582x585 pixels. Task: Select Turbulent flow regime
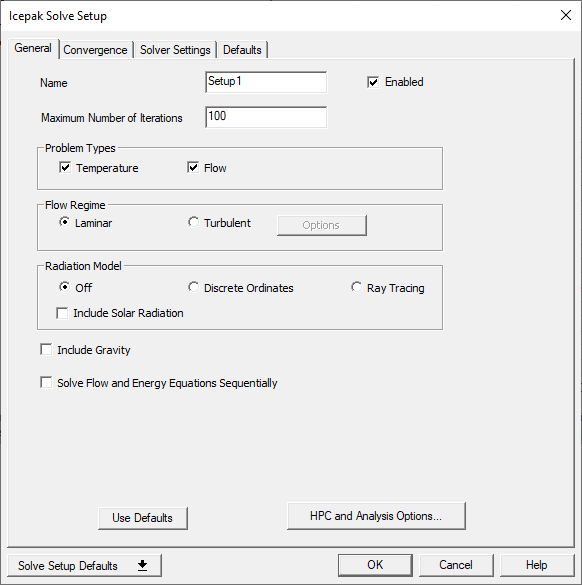[193, 222]
